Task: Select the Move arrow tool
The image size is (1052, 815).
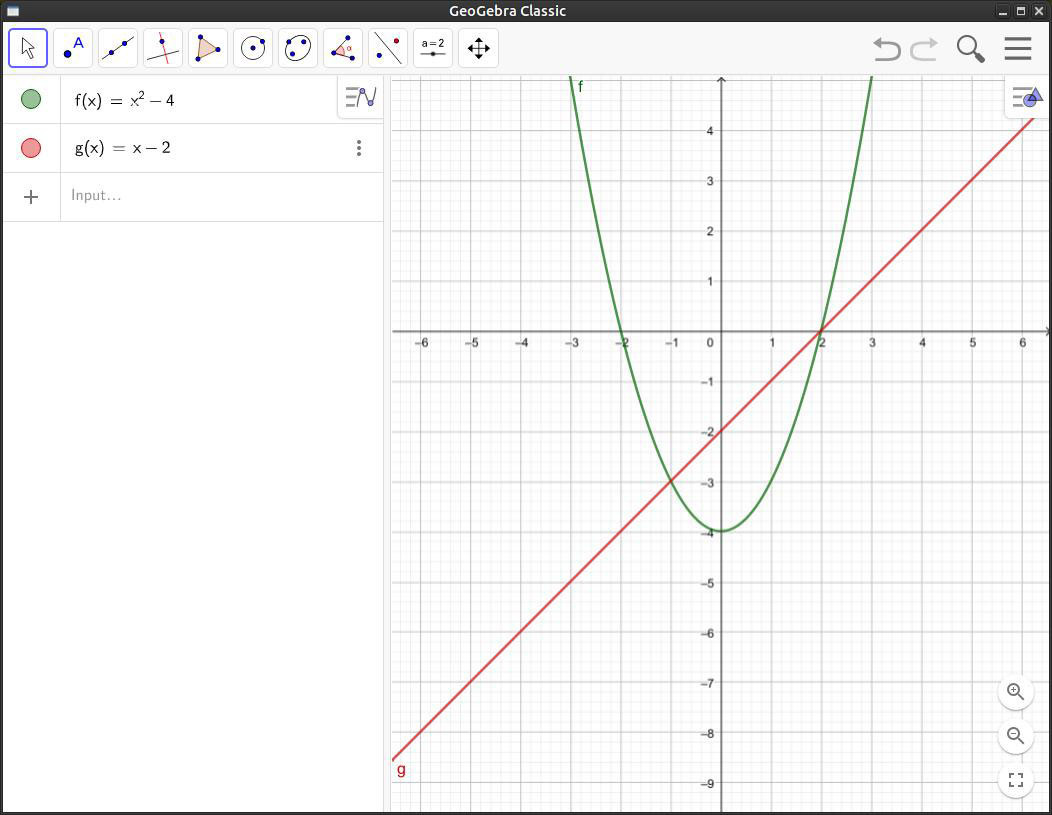Action: [28, 48]
